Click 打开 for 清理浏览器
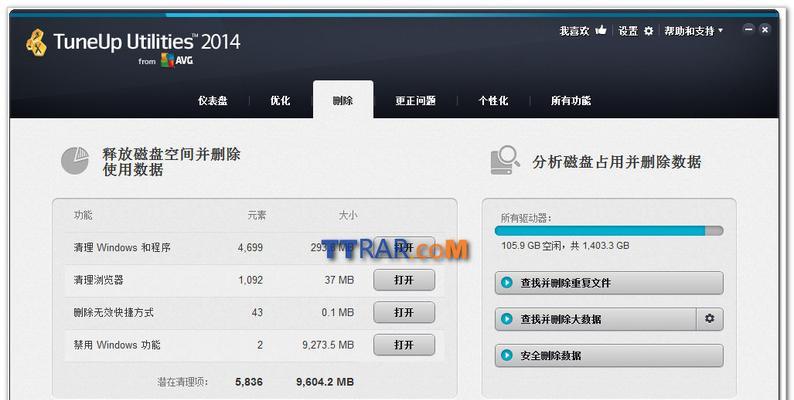This screenshot has width=794, height=400. (404, 280)
